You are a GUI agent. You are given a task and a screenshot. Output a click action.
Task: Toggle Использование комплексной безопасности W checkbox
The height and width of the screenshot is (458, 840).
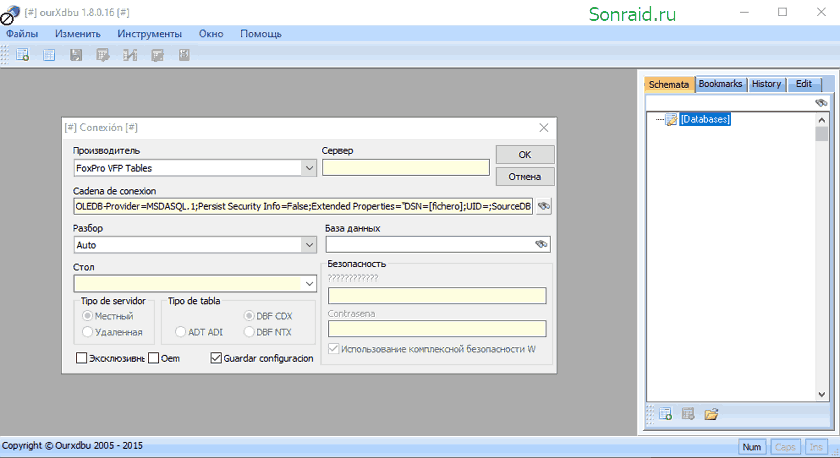(334, 349)
